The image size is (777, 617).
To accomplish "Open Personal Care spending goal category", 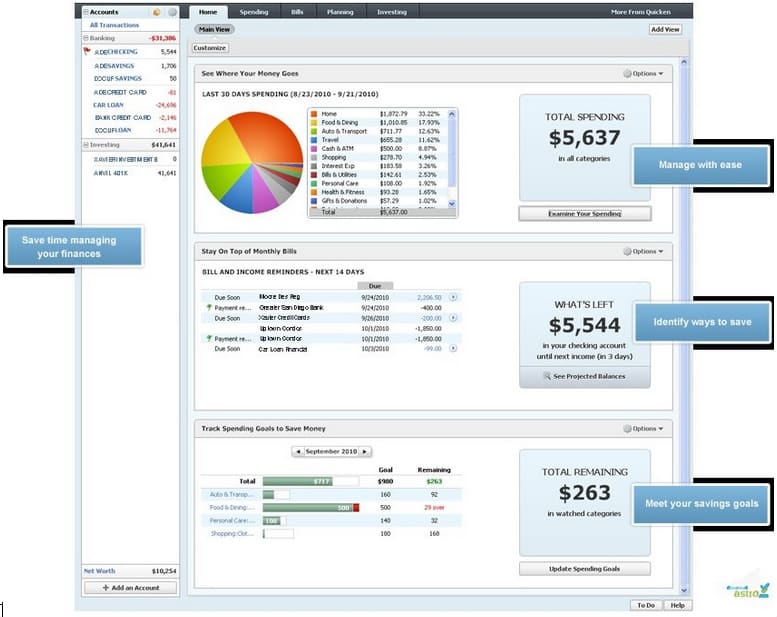I will (x=231, y=520).
